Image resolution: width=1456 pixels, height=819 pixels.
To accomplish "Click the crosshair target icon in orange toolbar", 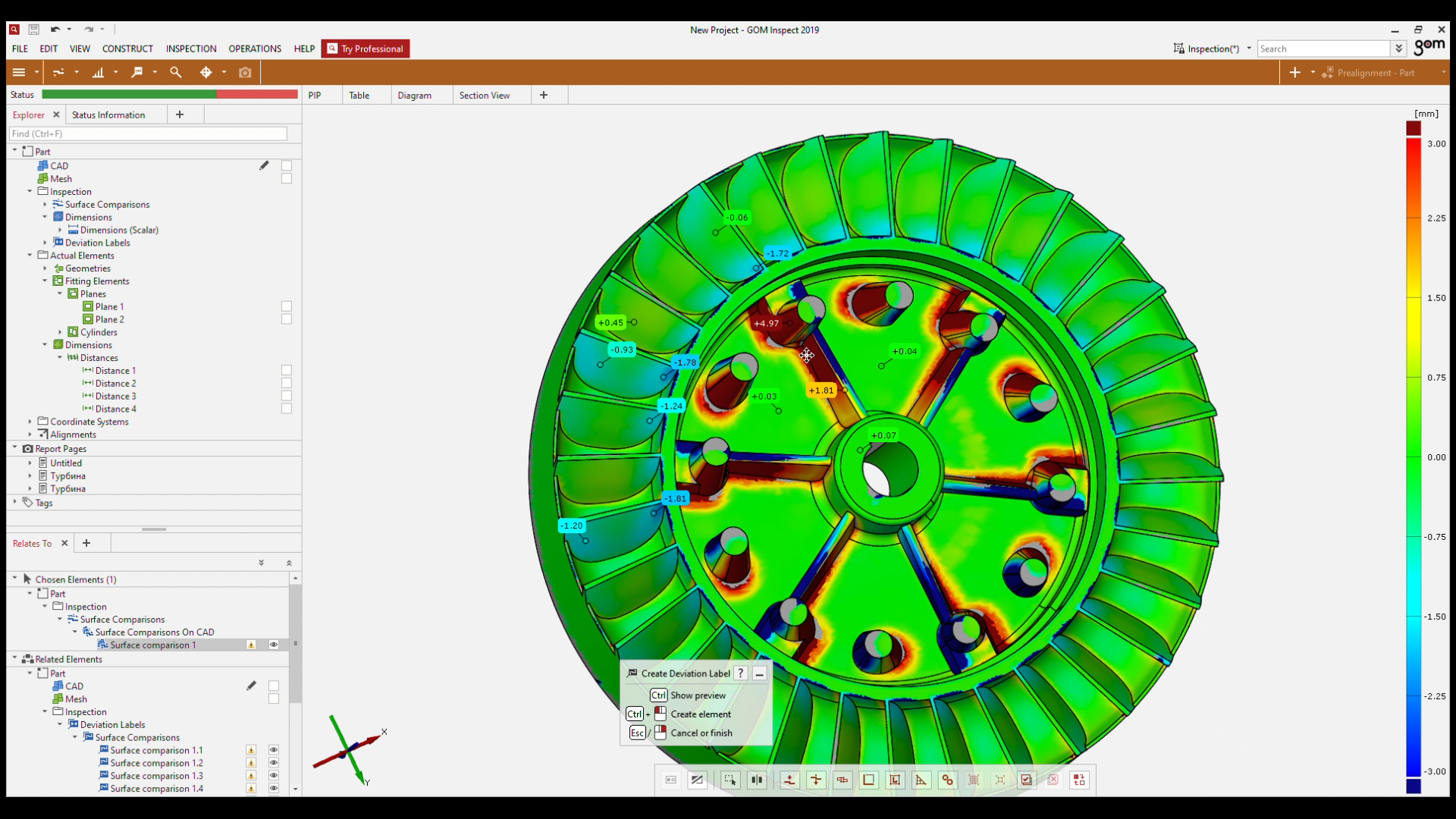I will (x=206, y=72).
